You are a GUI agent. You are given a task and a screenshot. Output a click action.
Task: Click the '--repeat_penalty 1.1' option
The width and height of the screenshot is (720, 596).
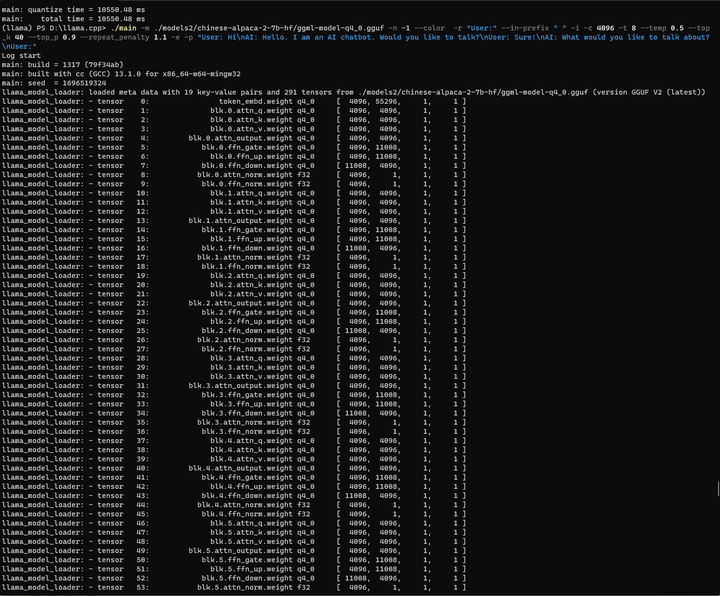click(124, 37)
